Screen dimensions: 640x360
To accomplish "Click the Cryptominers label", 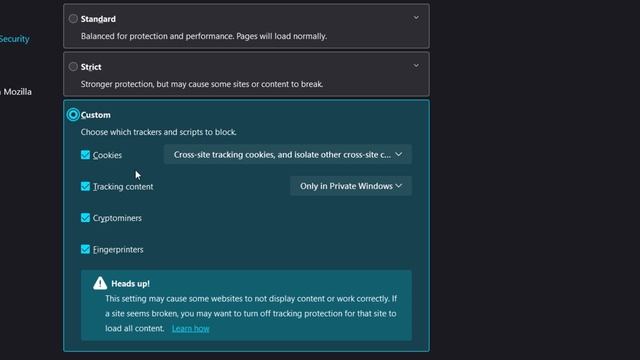I will click(x=117, y=218).
